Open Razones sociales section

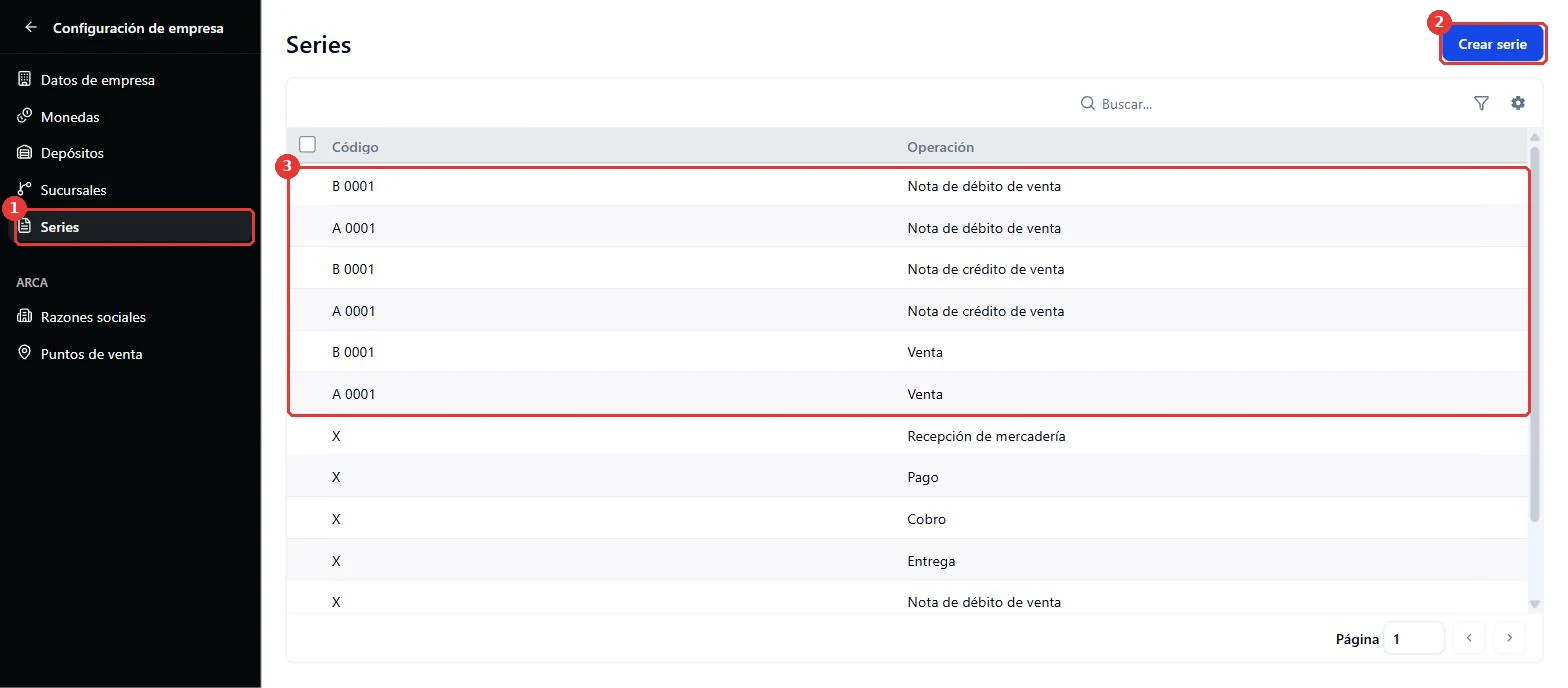click(130, 317)
